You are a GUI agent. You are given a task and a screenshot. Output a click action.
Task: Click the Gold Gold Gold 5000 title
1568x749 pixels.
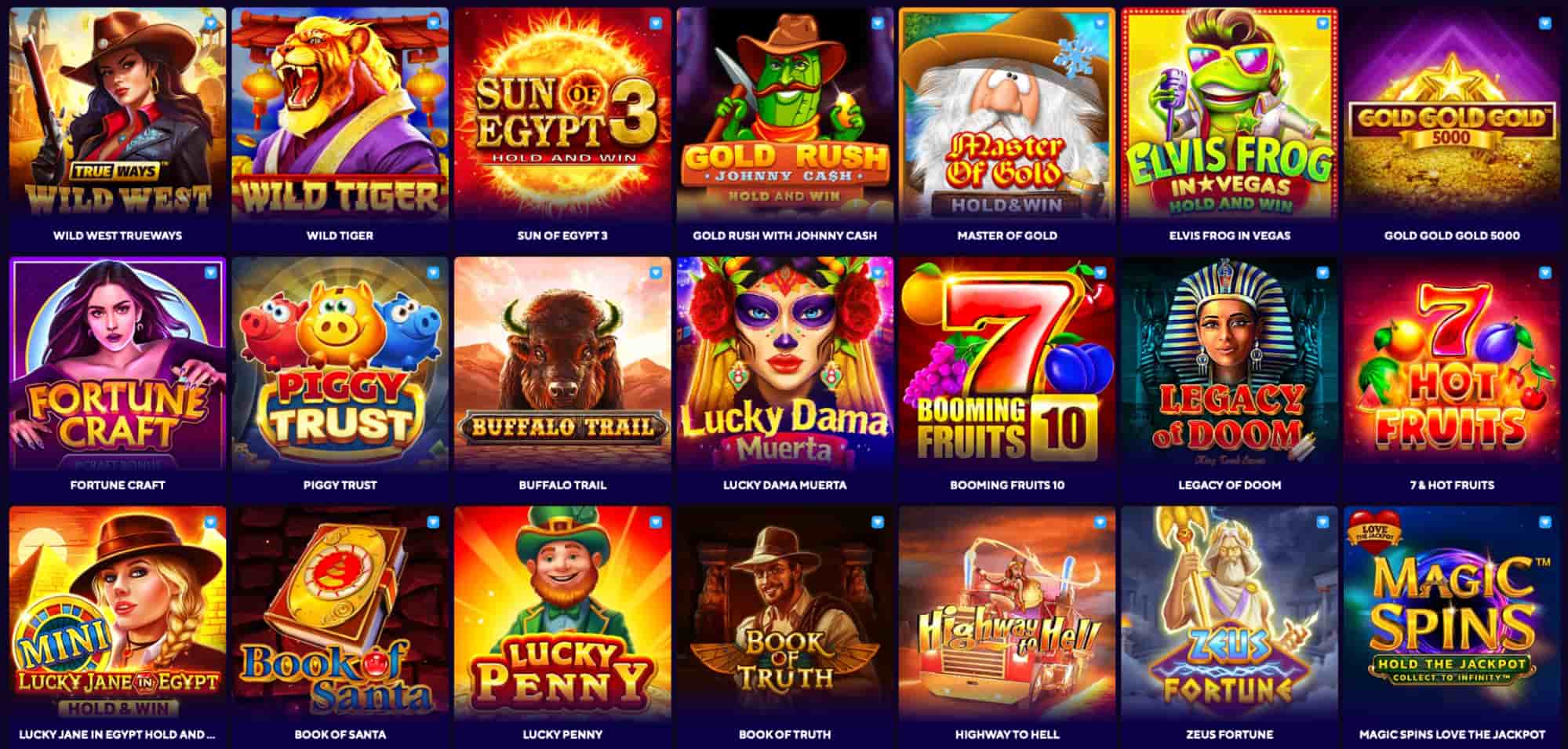1452,235
